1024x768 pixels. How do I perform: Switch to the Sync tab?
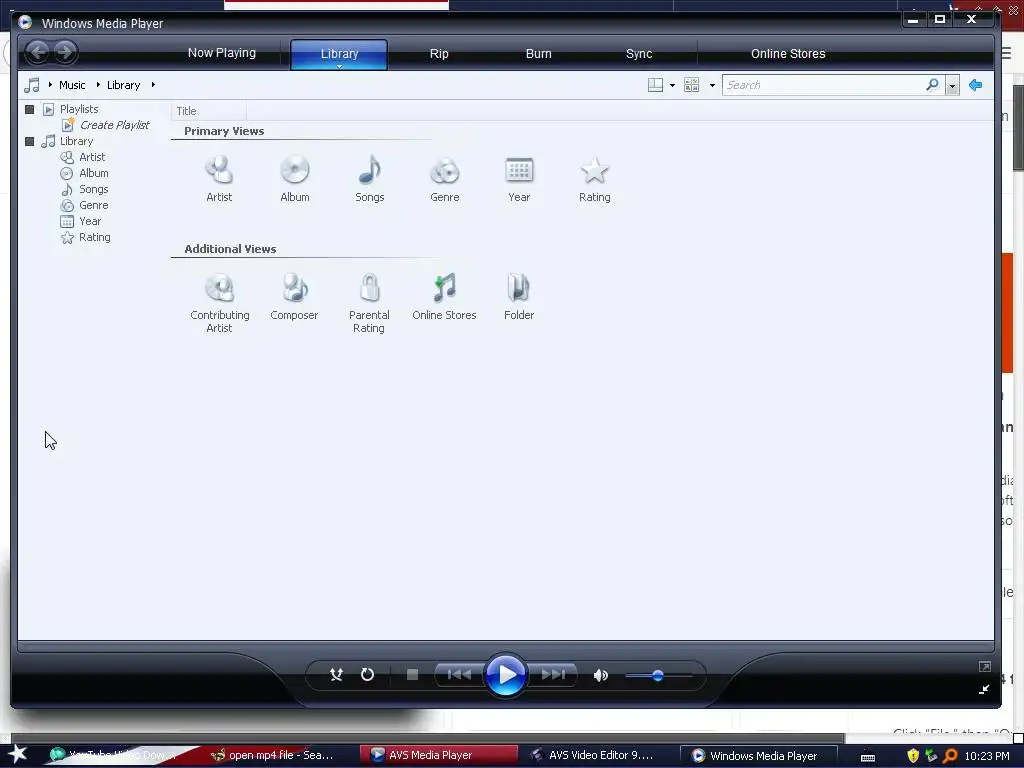point(639,54)
